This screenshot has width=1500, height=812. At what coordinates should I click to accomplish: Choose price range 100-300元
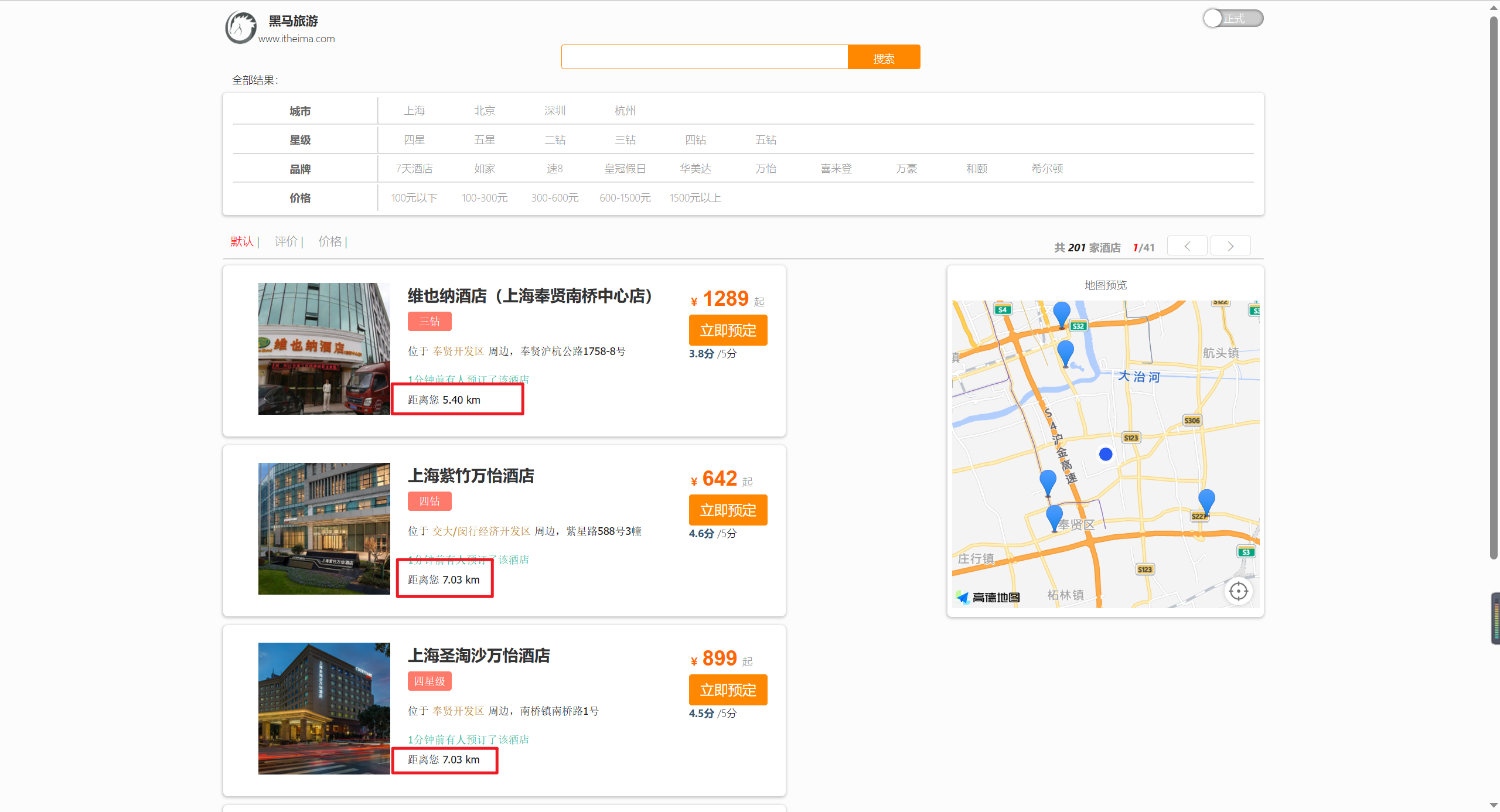point(485,197)
